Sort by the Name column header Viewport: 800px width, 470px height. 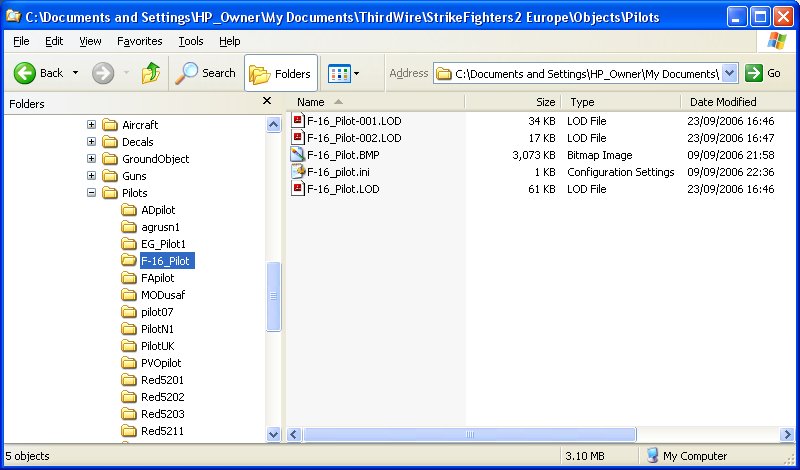click(x=376, y=102)
